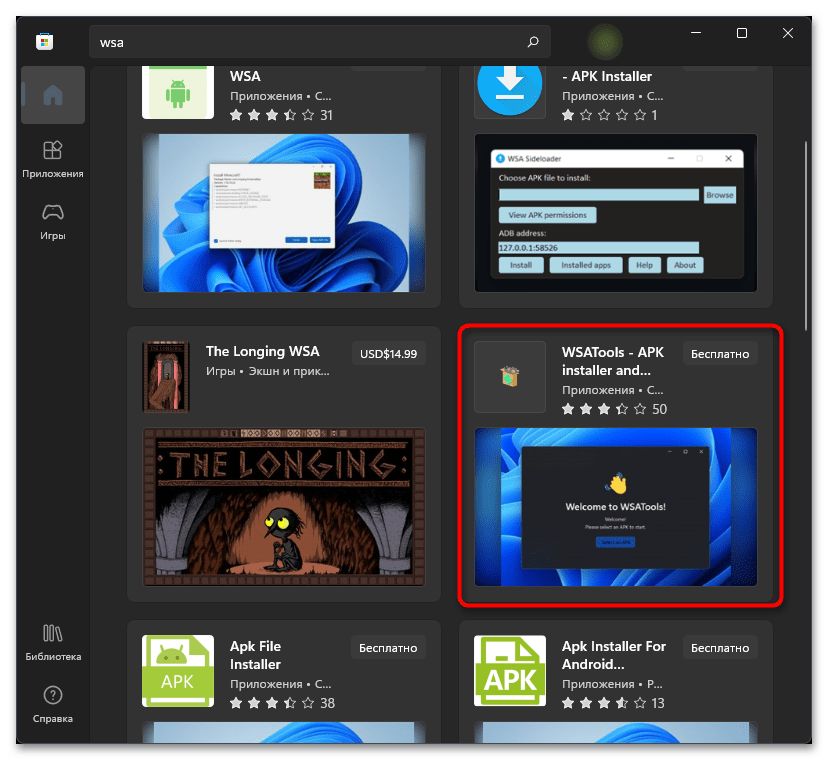Viewport: 828px width, 760px height.
Task: Open the Home sidebar section
Action: [x=53, y=95]
